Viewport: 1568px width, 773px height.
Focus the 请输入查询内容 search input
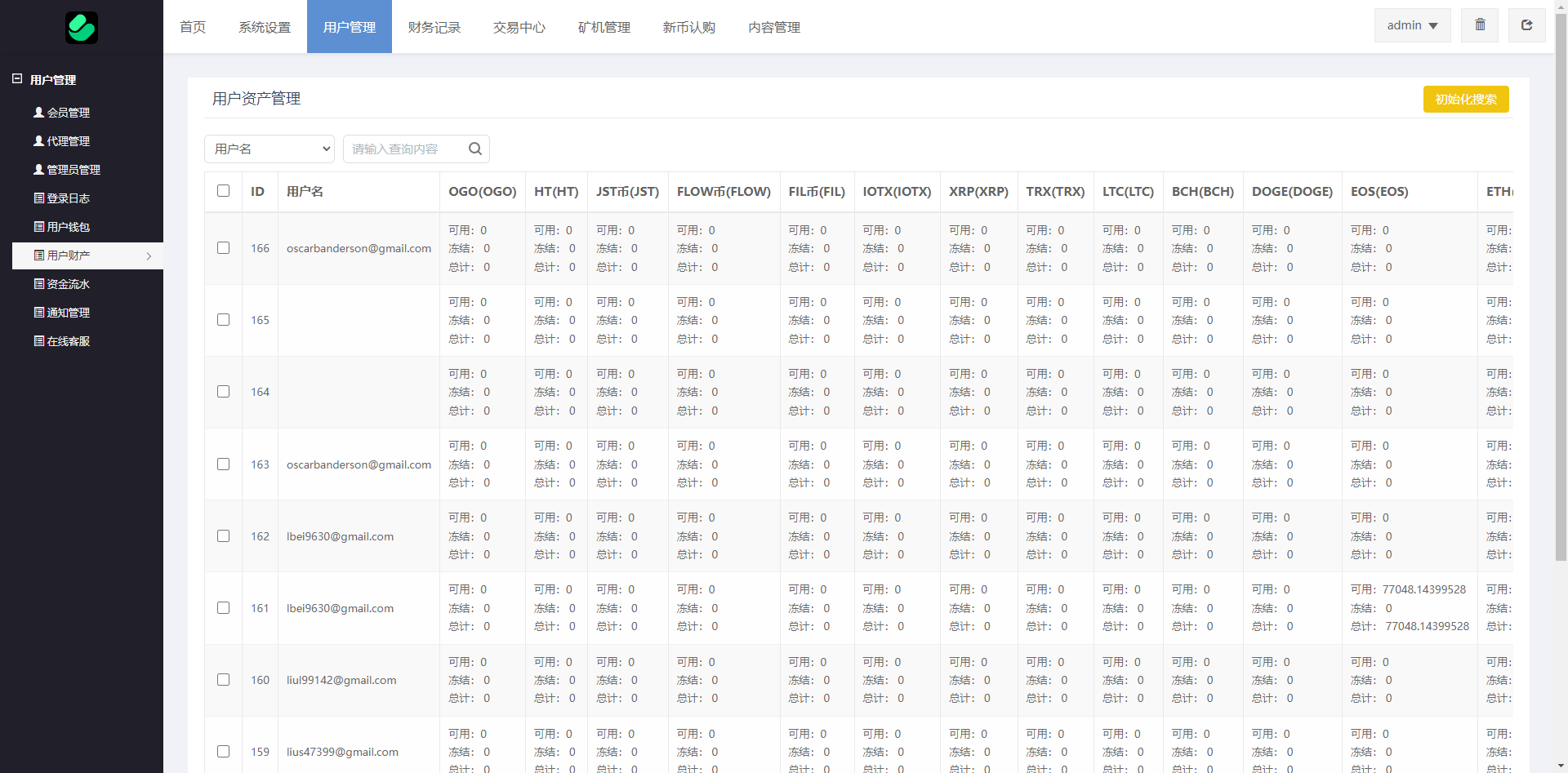(x=404, y=149)
